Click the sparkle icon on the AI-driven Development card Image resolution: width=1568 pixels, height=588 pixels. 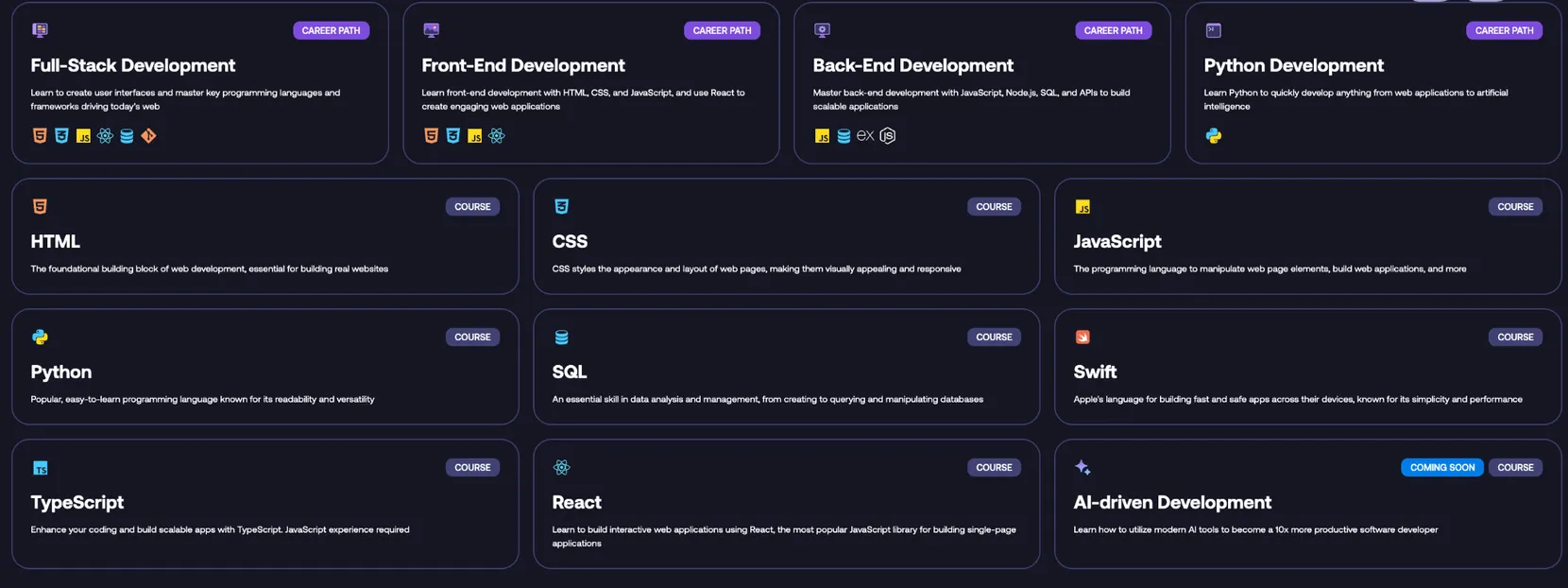click(1082, 467)
